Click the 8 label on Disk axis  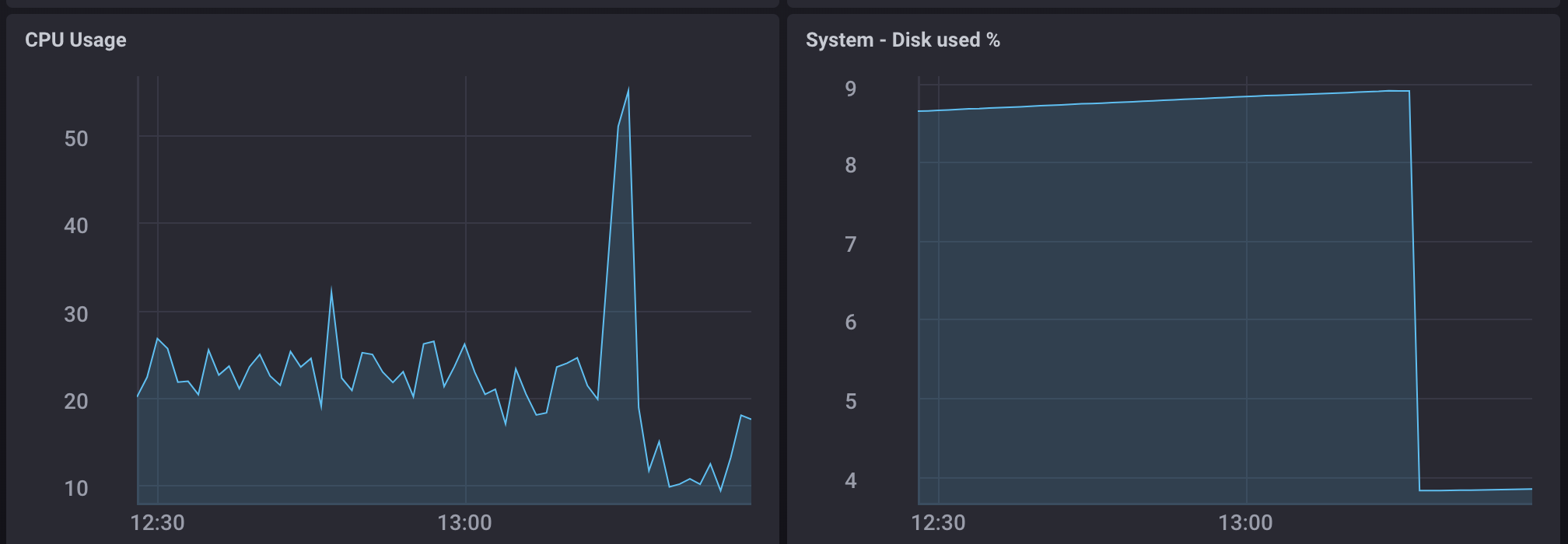pos(851,166)
